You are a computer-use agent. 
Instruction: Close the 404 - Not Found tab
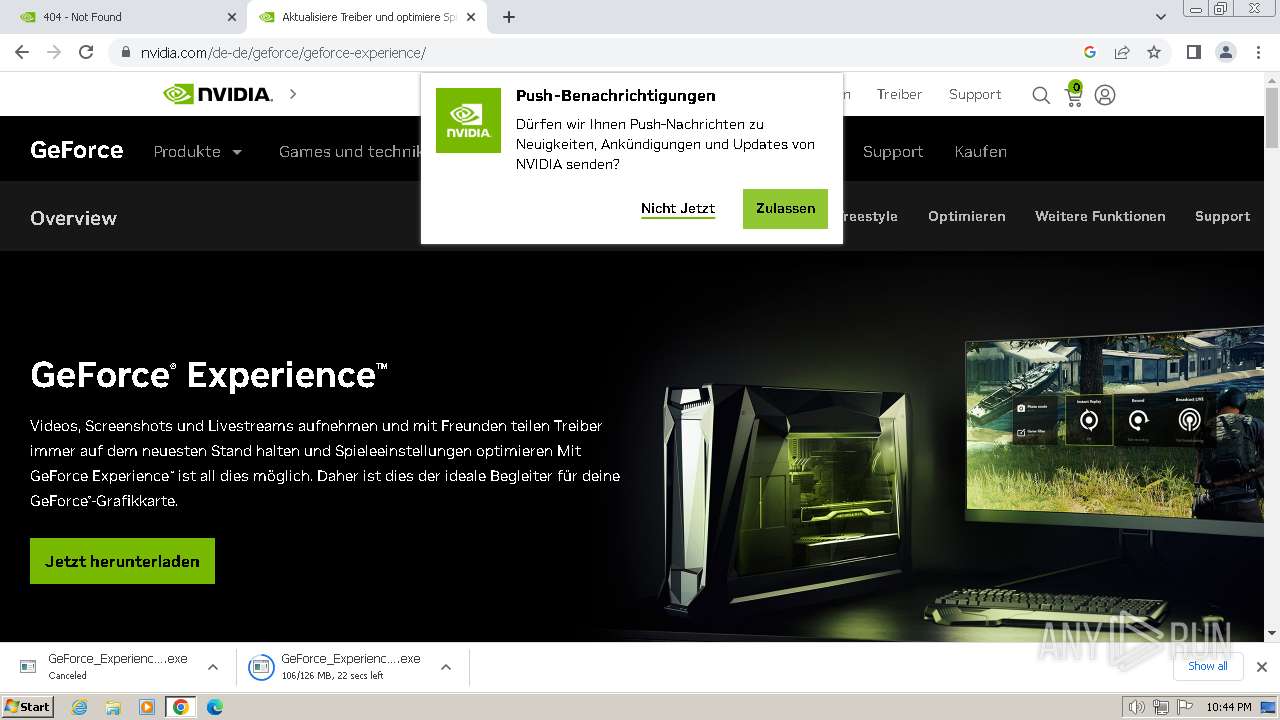point(231,17)
